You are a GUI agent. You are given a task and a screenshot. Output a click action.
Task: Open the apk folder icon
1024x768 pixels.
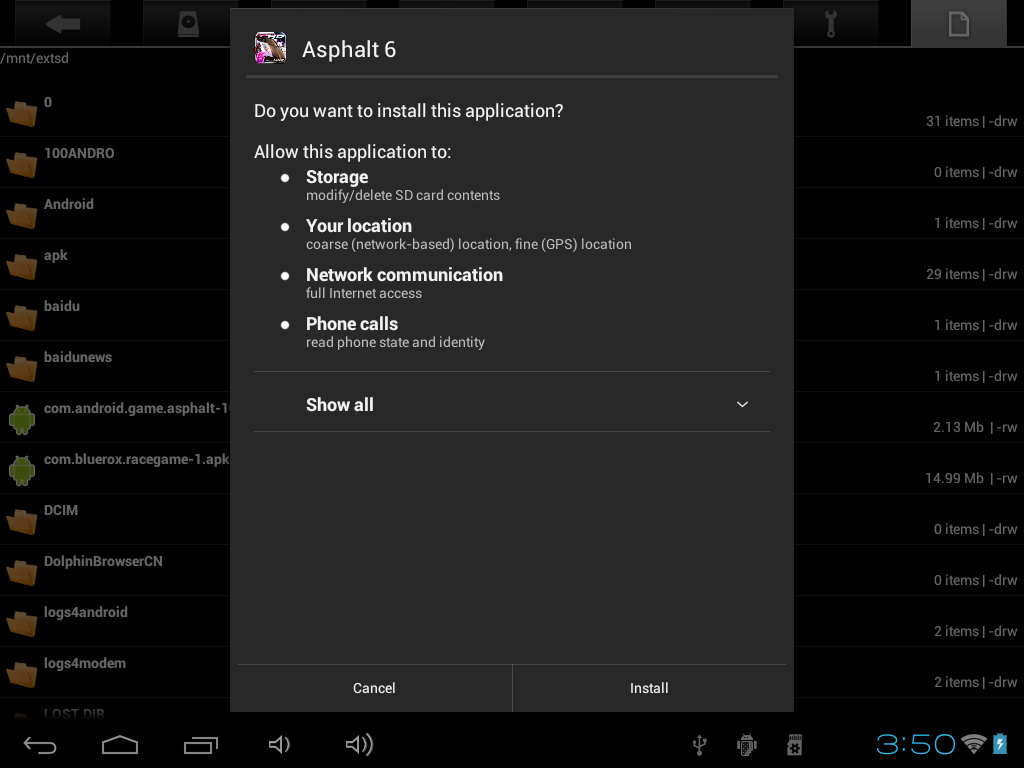click(x=22, y=266)
